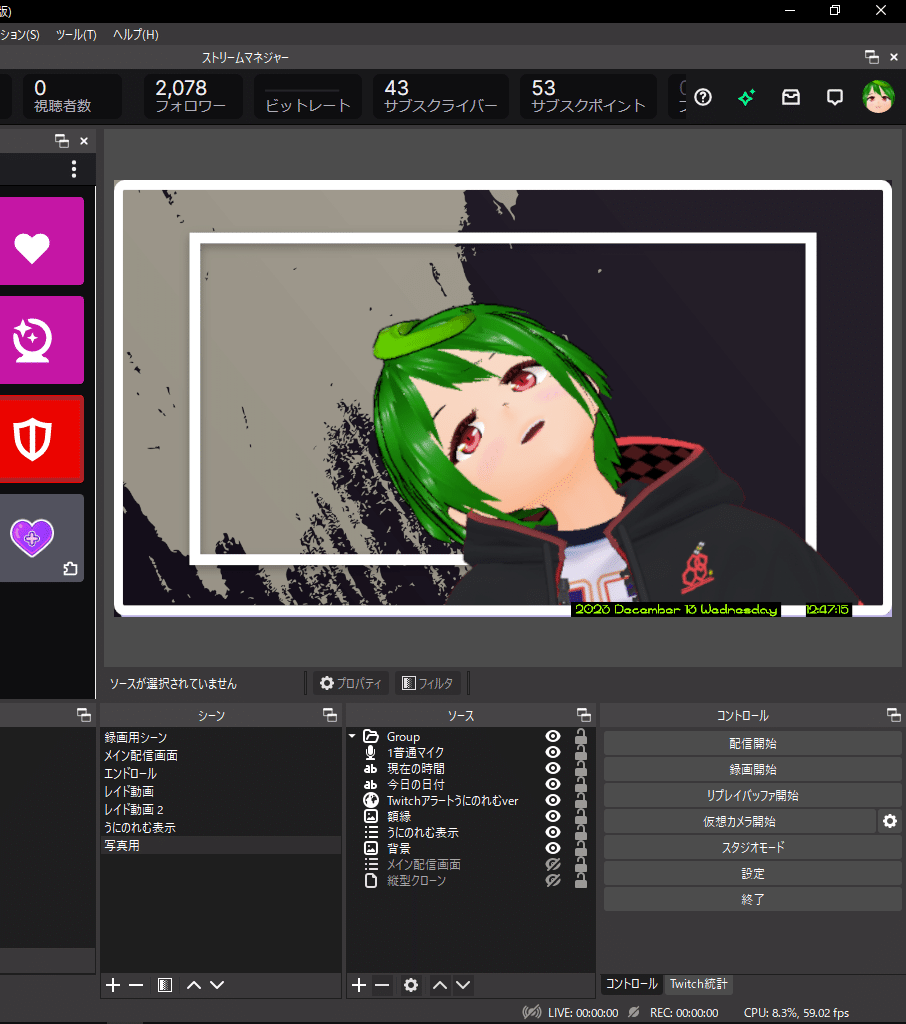
Task: Hide the Twitchアラートうにのれむver source
Action: point(553,800)
